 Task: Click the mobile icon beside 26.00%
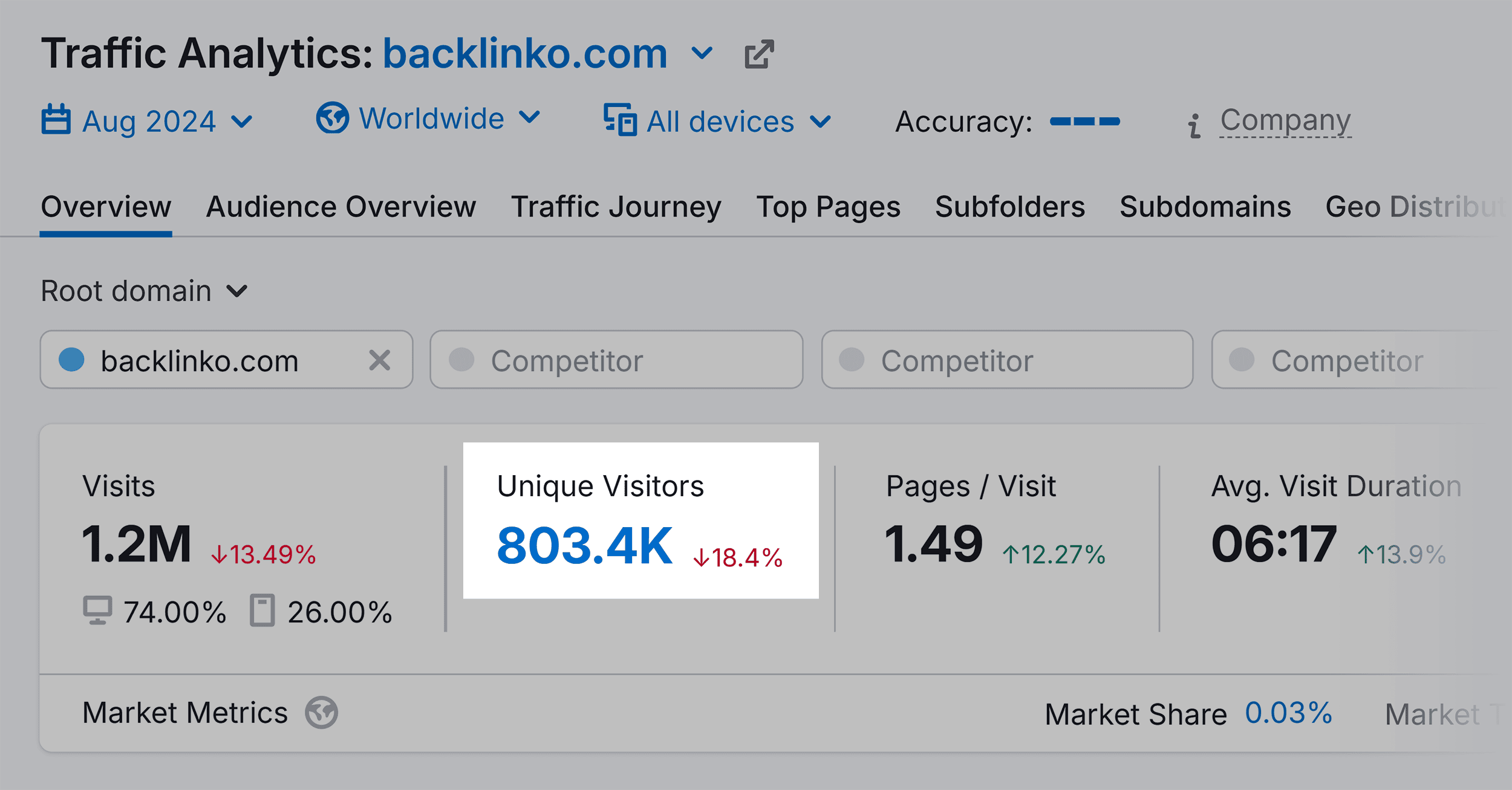[262, 610]
